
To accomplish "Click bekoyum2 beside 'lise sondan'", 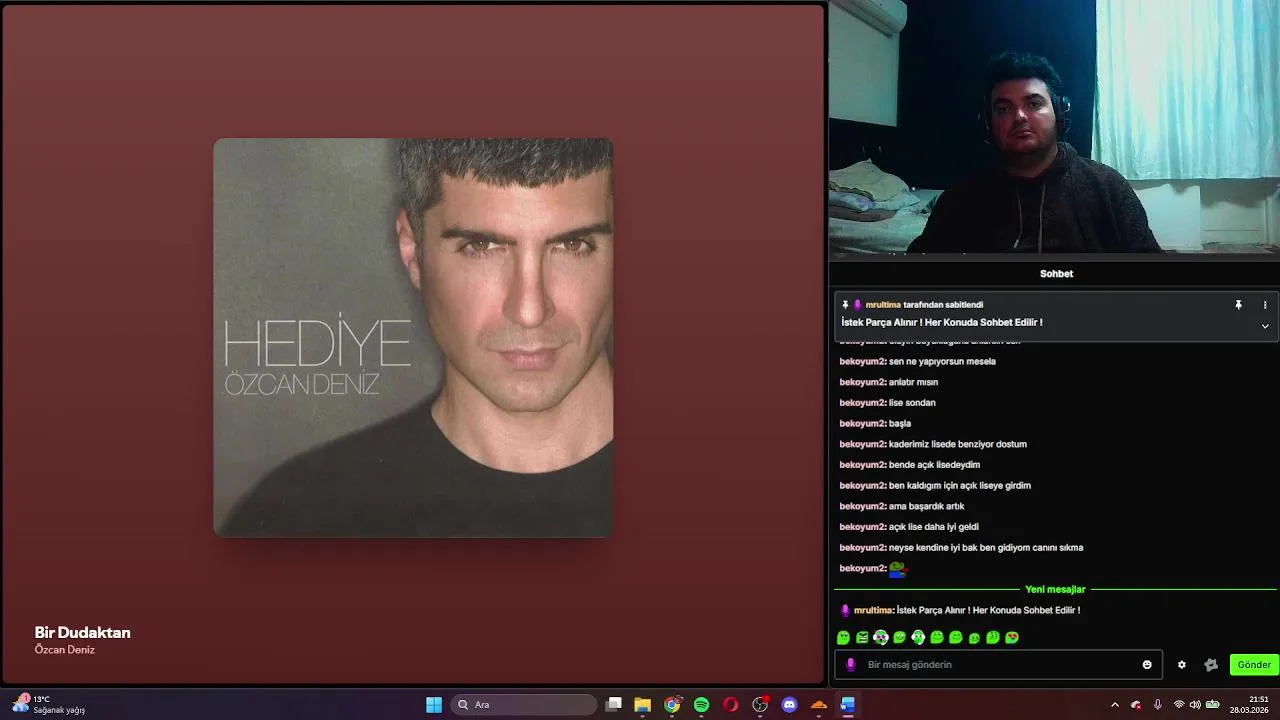I will tap(862, 403).
